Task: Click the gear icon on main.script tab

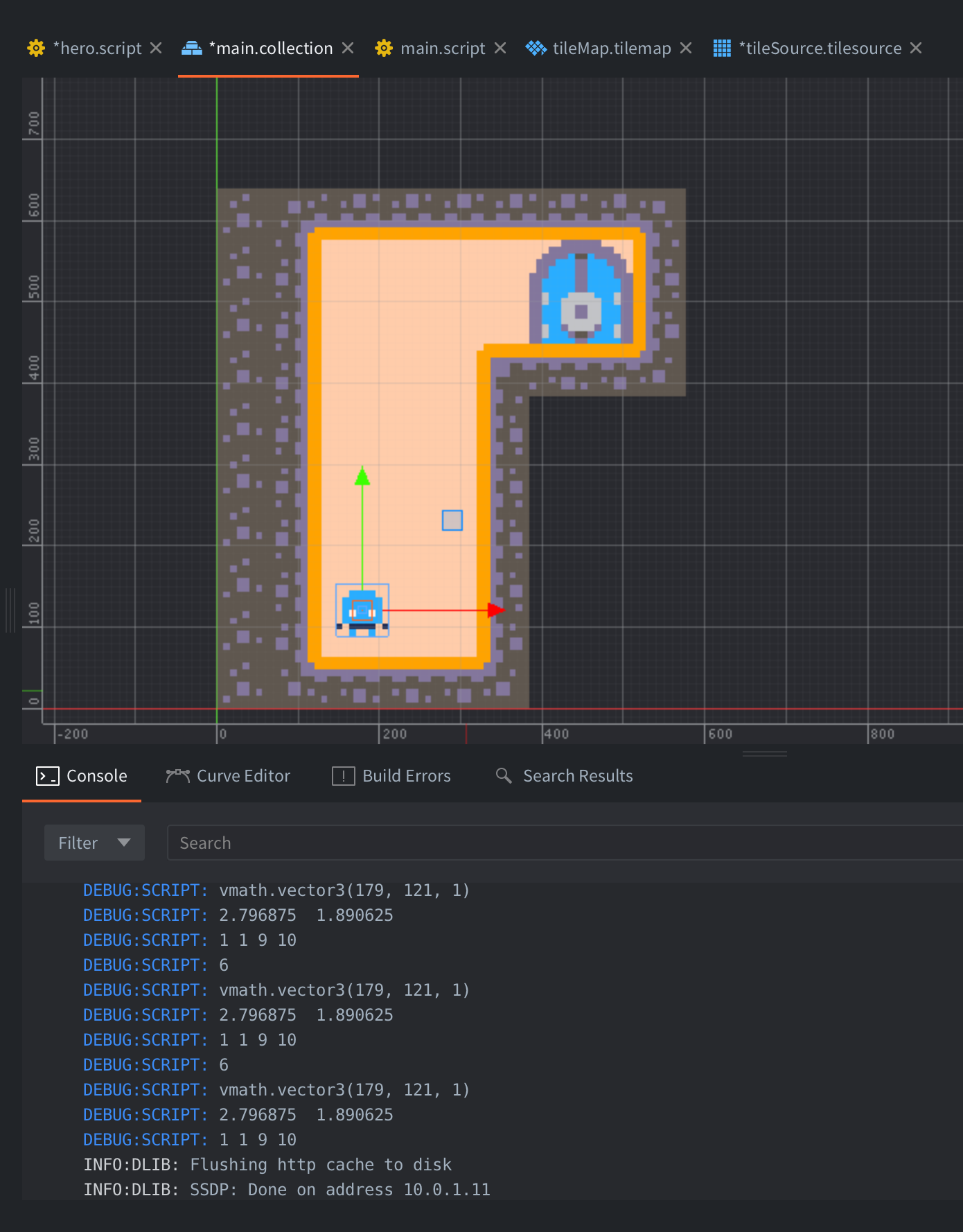Action: pyautogui.click(x=384, y=49)
